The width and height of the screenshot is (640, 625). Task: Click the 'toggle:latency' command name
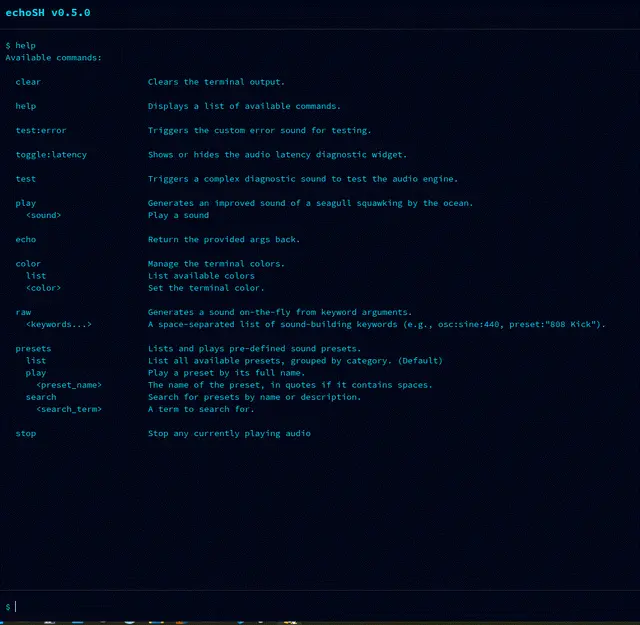(51, 155)
